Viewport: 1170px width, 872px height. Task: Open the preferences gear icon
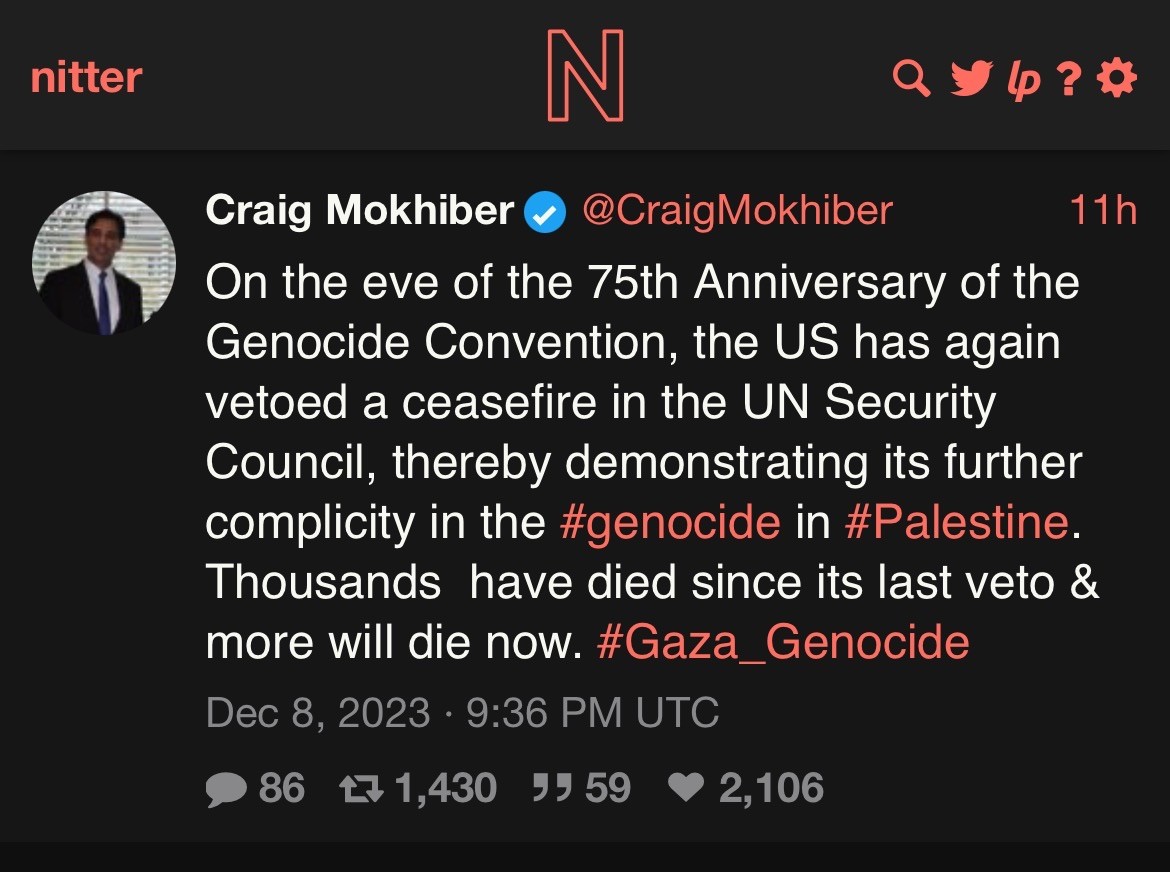[1117, 78]
